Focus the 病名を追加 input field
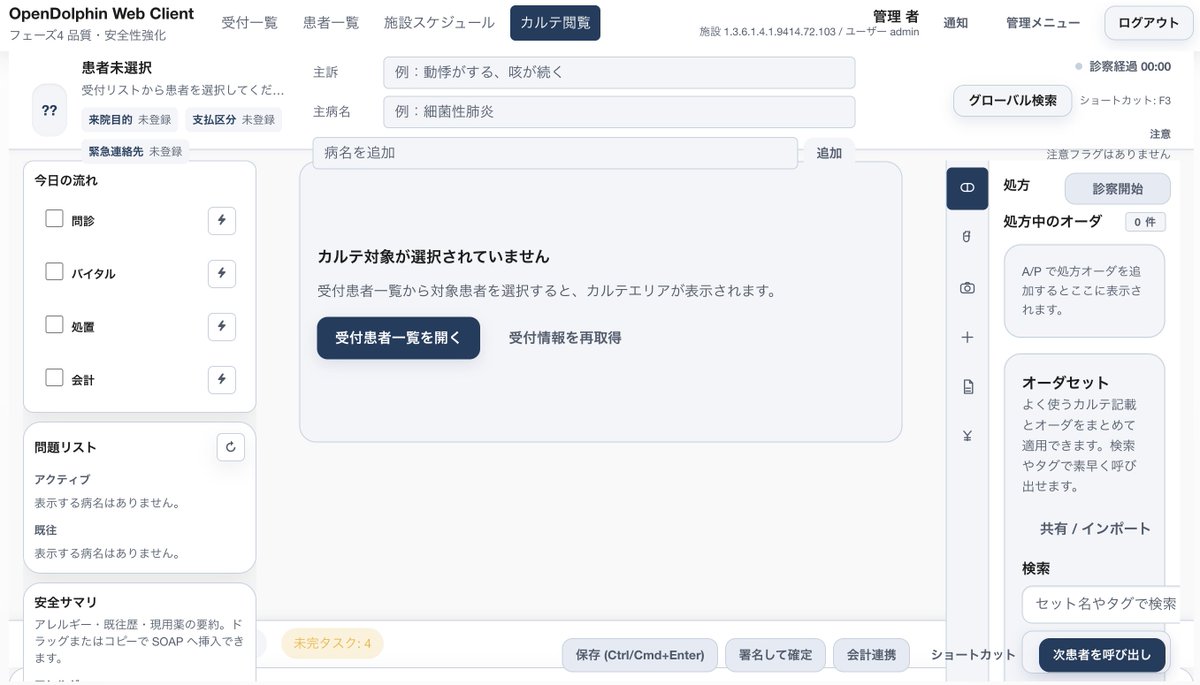 (x=555, y=153)
